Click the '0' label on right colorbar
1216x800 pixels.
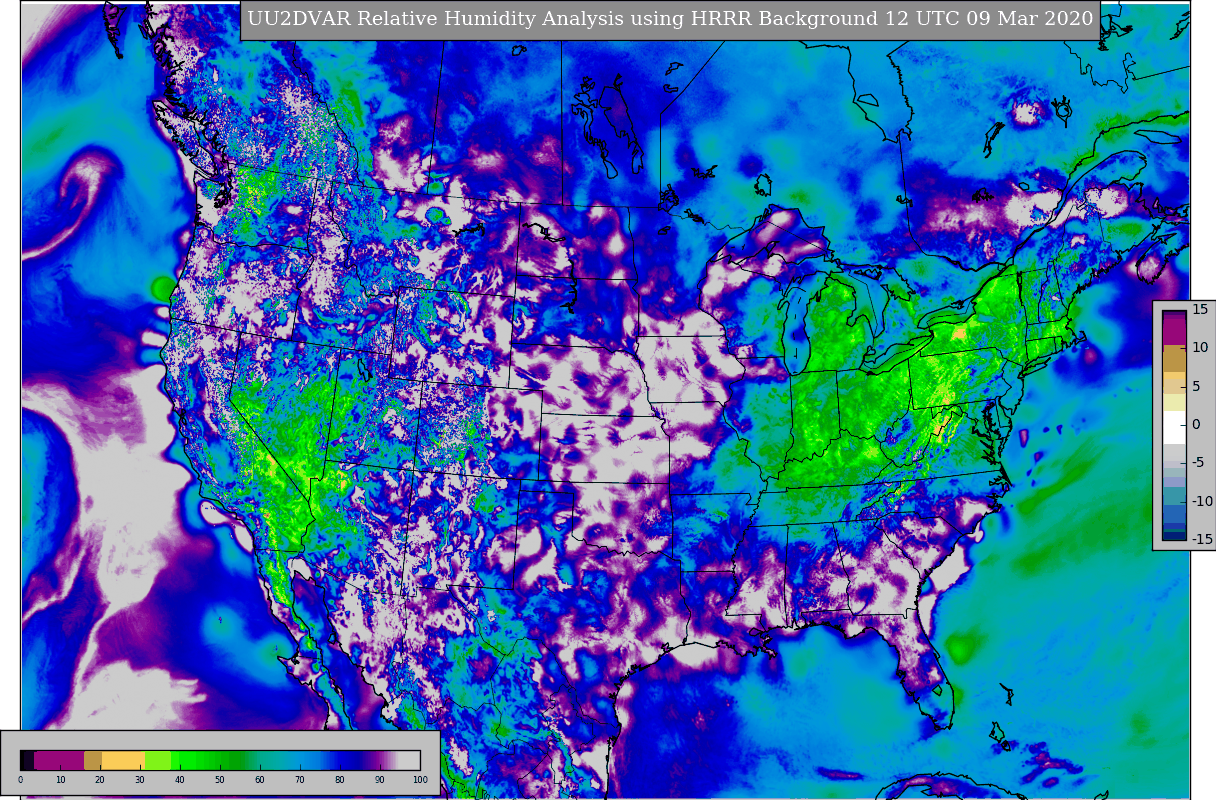tap(1196, 424)
